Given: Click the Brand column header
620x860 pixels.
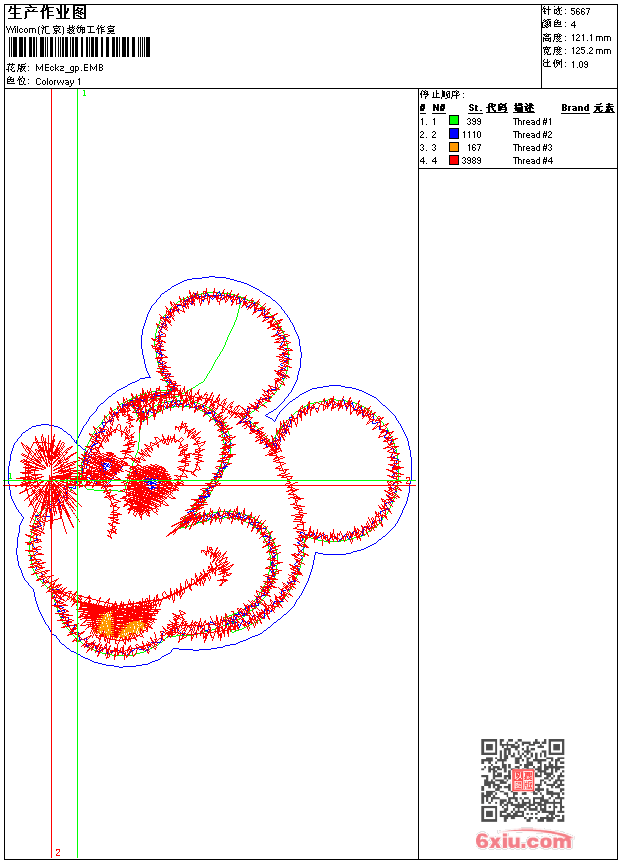Looking at the screenshot, I should click(x=575, y=108).
